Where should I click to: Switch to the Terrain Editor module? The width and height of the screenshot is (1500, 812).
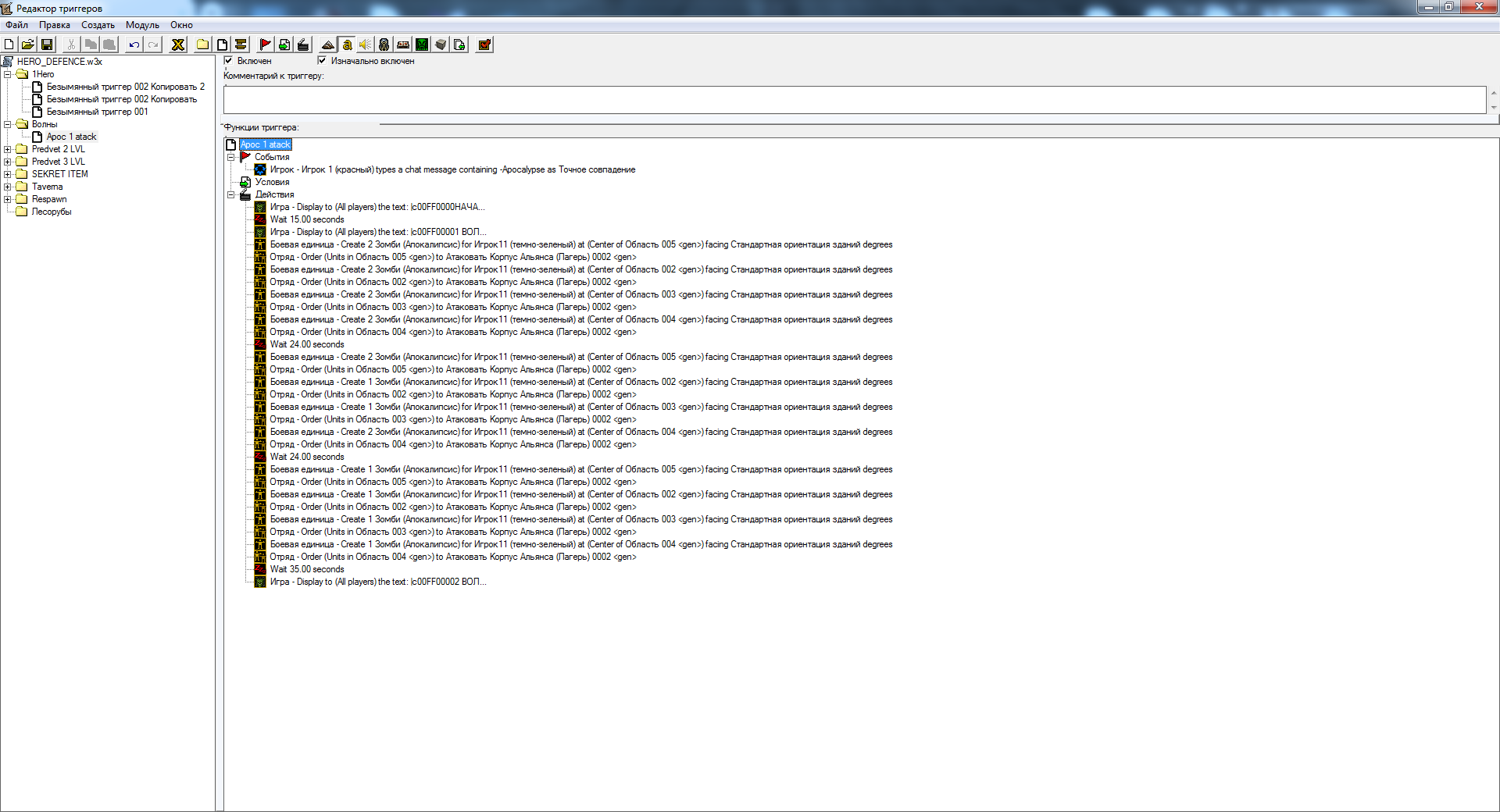pos(328,45)
